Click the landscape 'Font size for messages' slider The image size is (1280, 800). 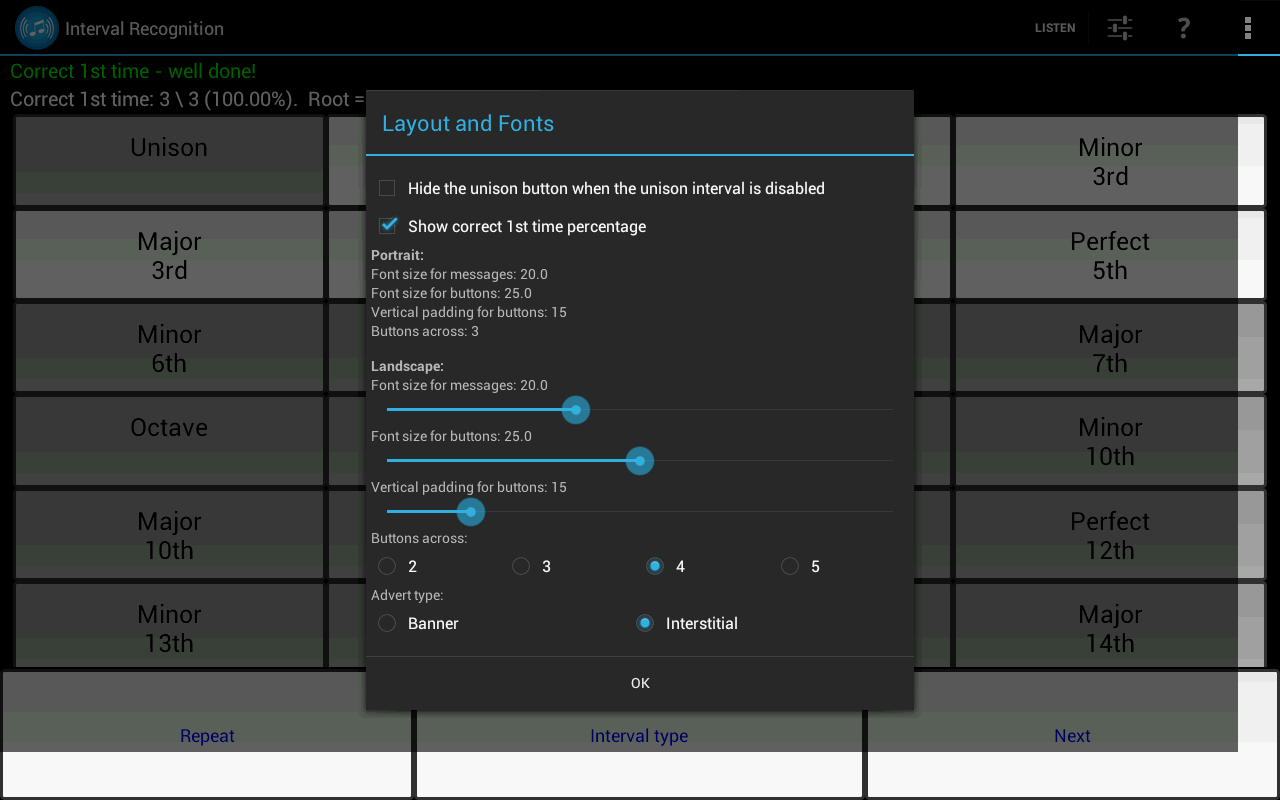coord(639,410)
